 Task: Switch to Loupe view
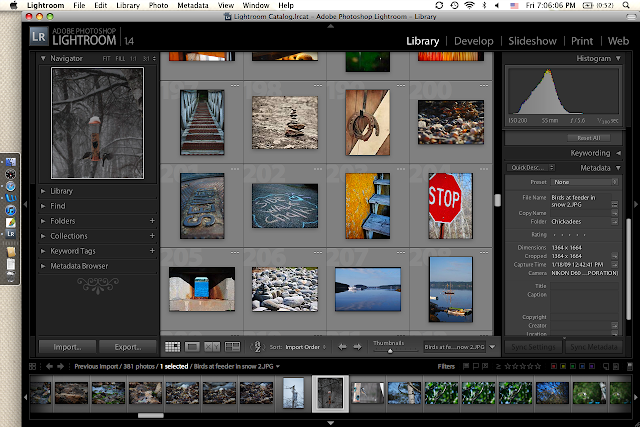click(x=193, y=347)
